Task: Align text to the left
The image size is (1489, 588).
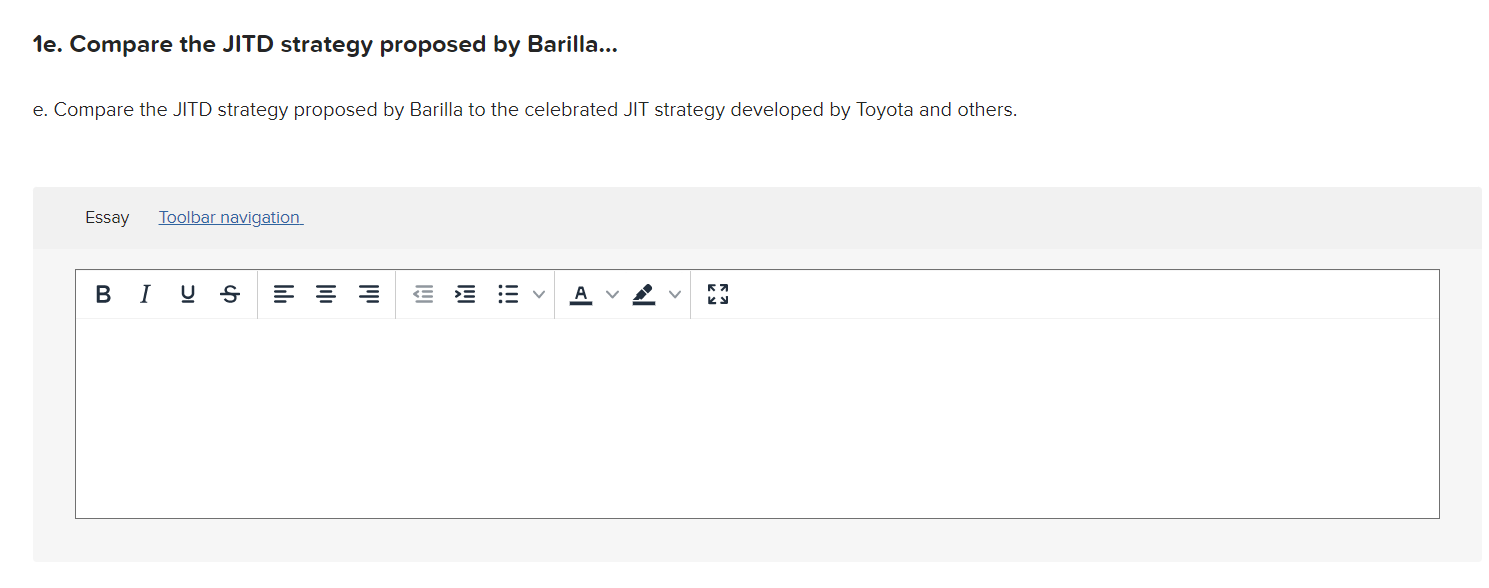Action: click(284, 294)
